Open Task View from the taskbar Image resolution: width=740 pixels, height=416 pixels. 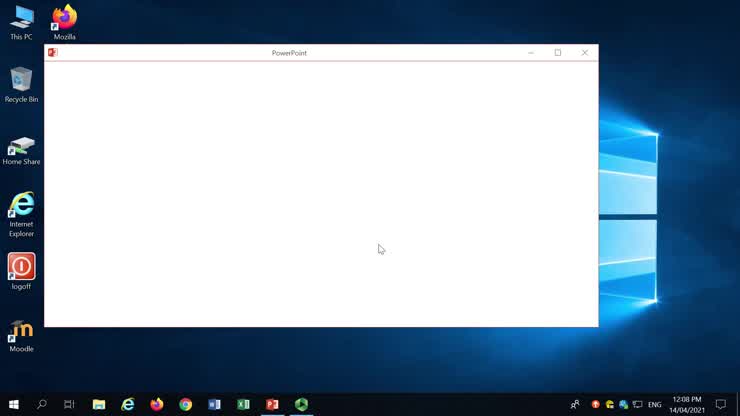coord(69,405)
